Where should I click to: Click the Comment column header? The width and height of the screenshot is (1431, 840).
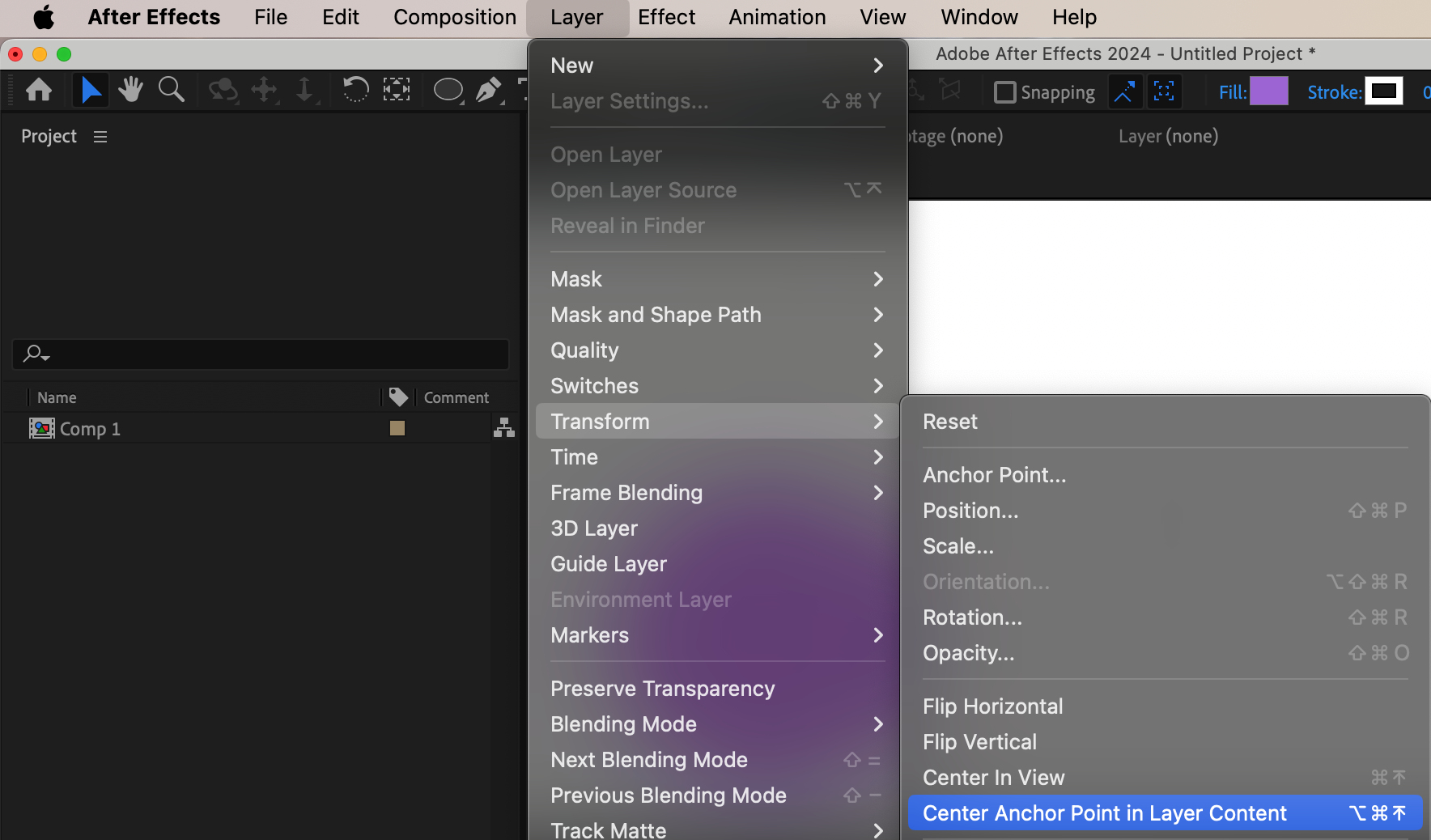tap(456, 397)
